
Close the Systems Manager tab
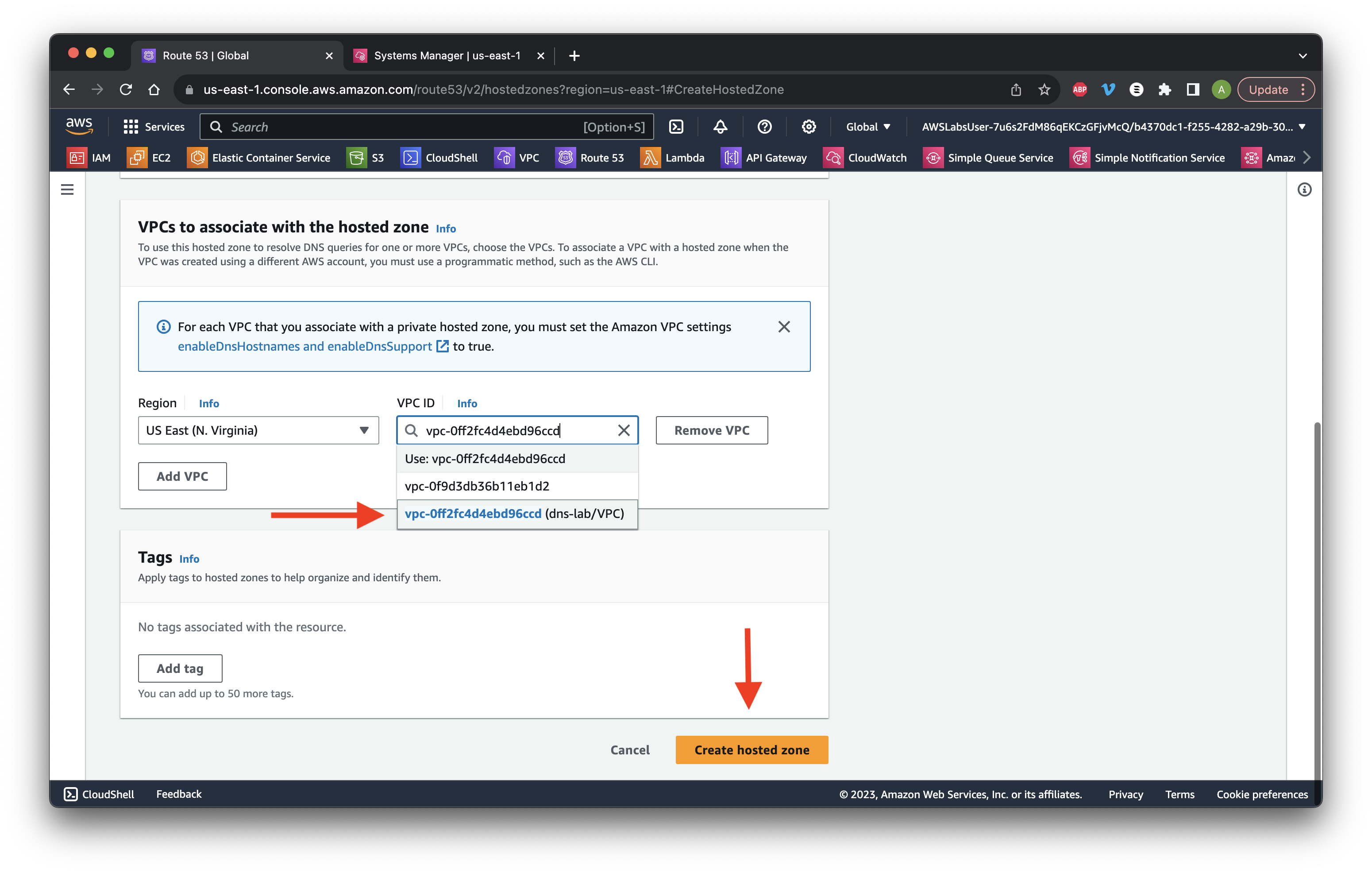click(541, 55)
